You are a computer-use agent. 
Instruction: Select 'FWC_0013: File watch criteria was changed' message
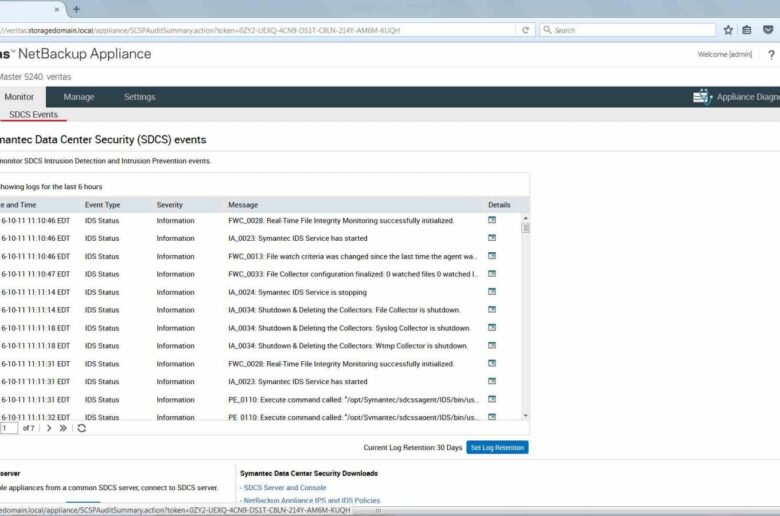point(353,256)
